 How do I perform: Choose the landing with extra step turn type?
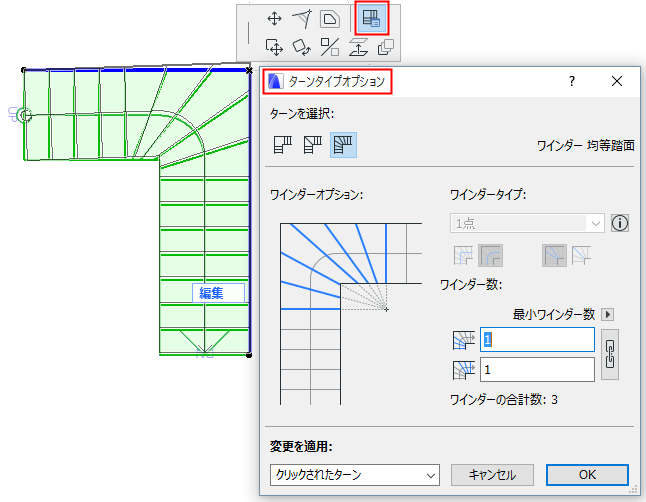point(313,145)
